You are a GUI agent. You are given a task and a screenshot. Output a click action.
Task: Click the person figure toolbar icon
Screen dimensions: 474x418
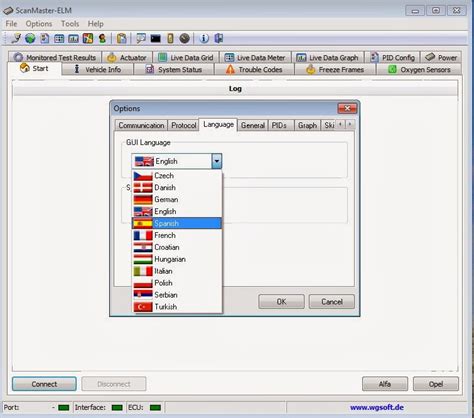[102, 39]
